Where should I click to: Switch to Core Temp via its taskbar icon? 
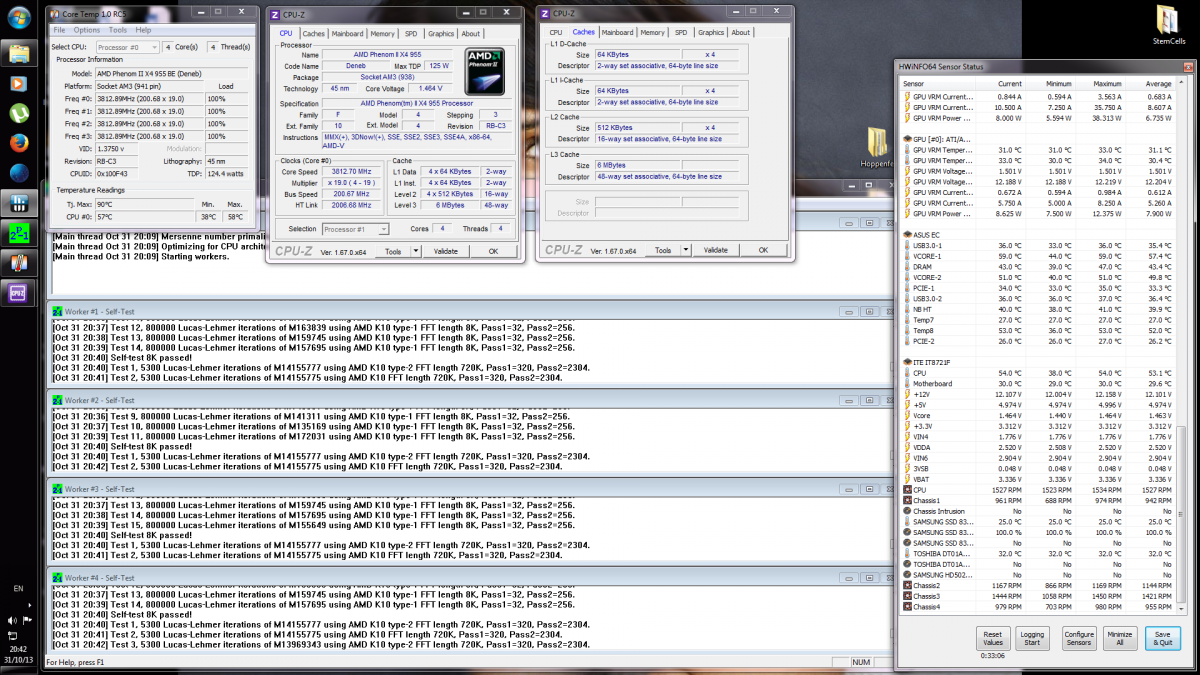pos(18,263)
